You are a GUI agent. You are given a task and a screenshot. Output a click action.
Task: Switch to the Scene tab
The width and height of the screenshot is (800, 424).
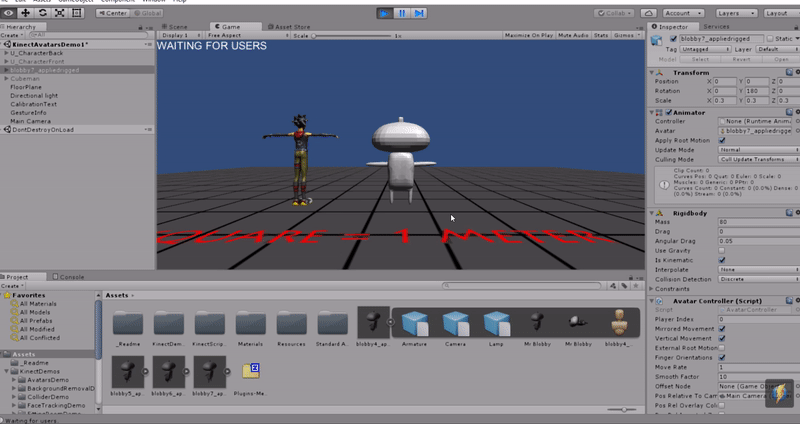175,27
